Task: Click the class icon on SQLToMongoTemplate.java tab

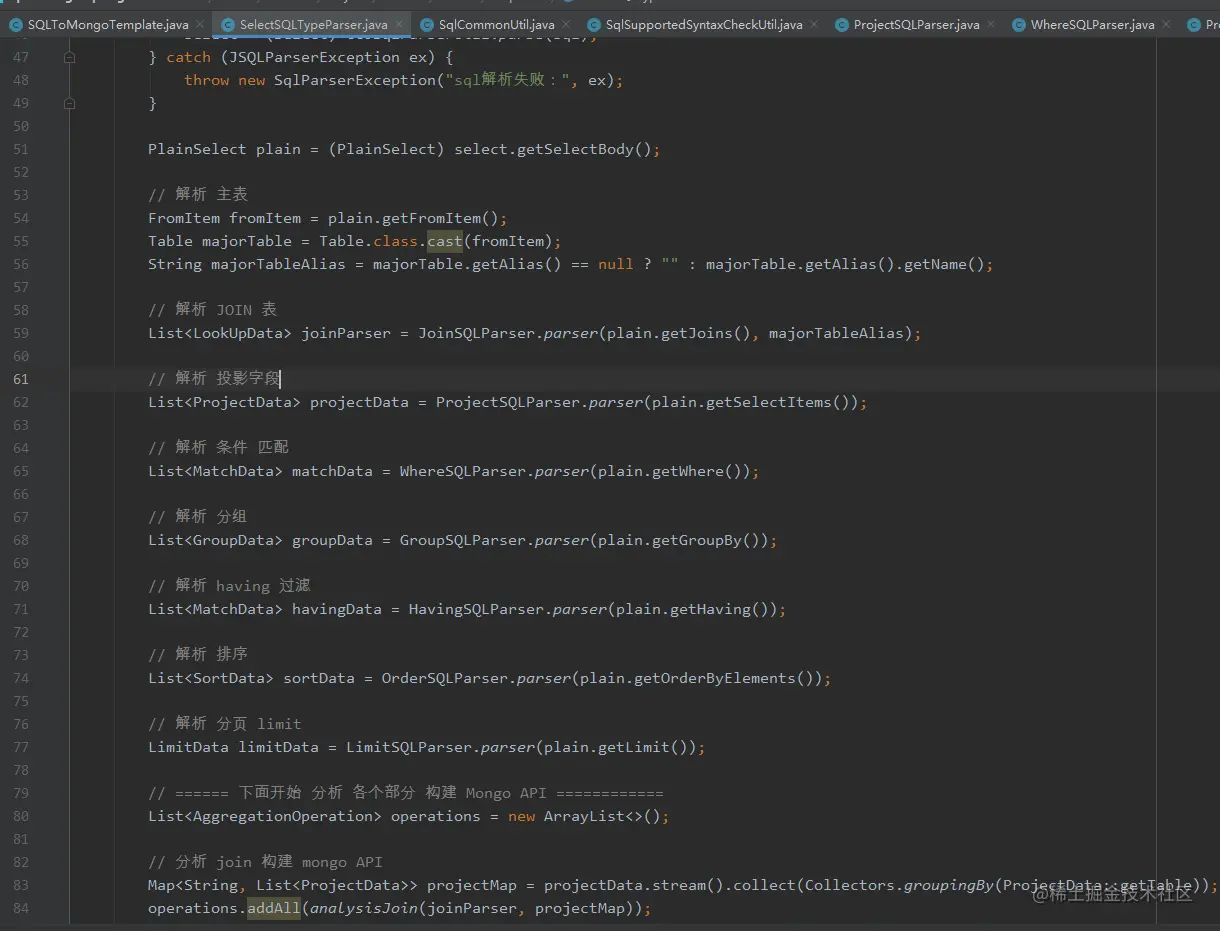Action: (16, 24)
